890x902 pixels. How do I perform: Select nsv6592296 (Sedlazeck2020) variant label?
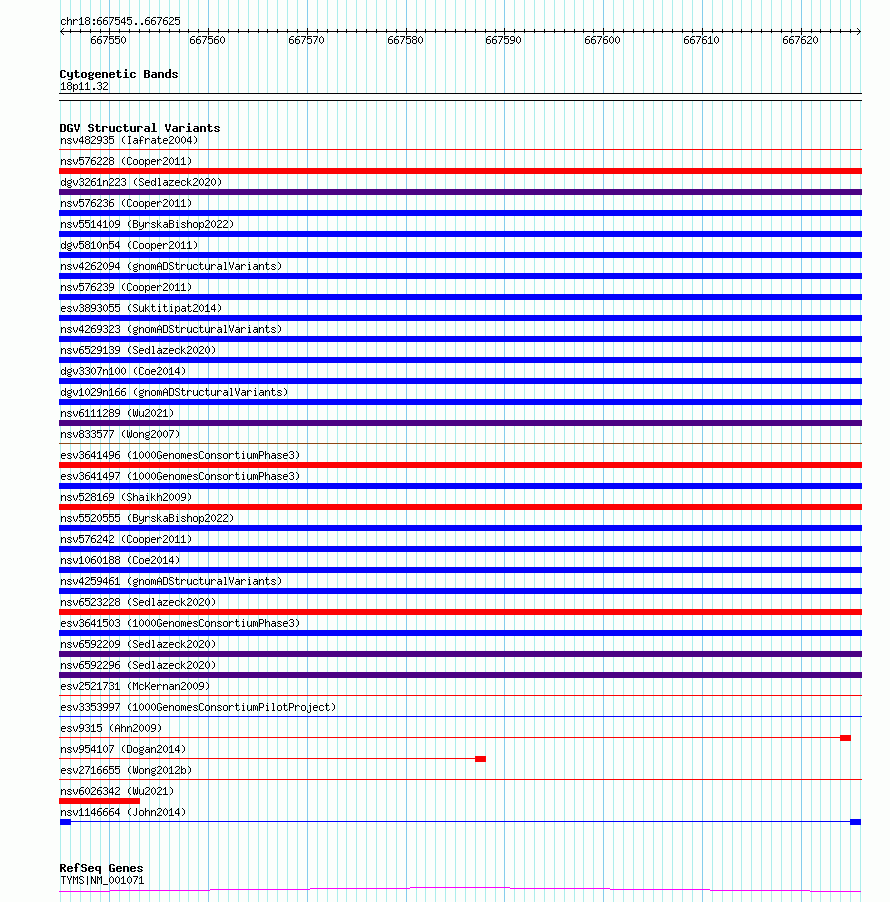(138, 665)
